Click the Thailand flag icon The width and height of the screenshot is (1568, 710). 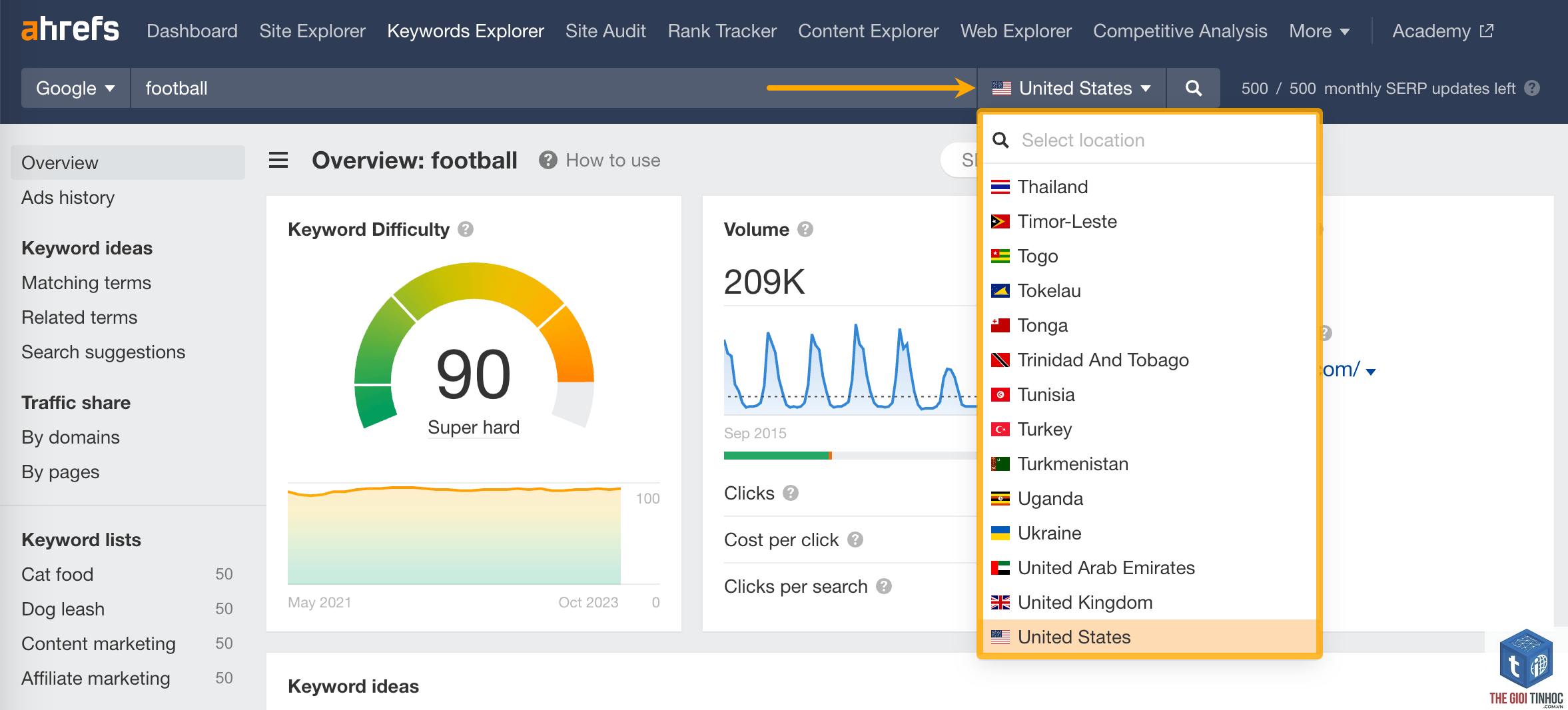[1000, 186]
